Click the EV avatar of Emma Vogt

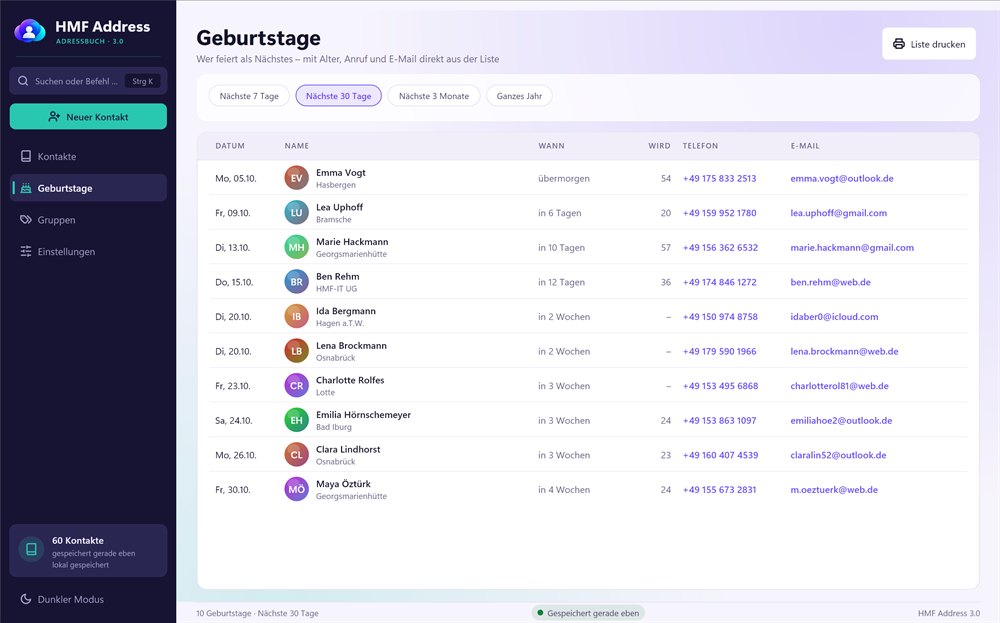coord(297,178)
